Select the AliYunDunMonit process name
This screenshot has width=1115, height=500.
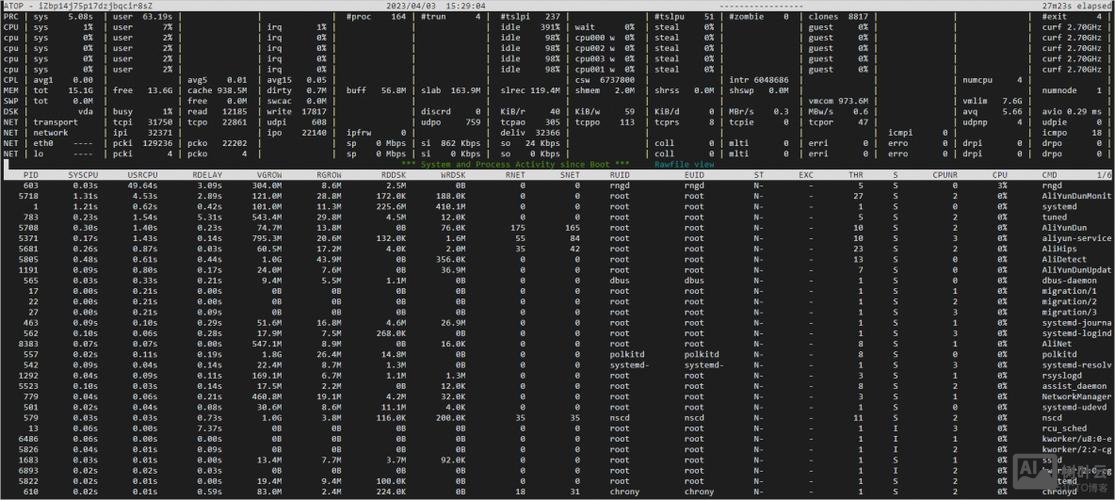[x=1076, y=197]
